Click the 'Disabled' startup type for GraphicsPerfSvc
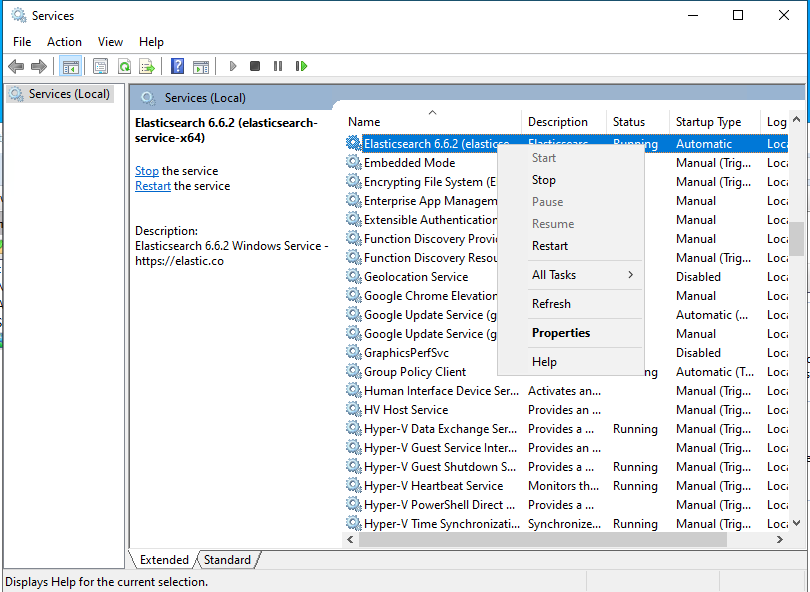The width and height of the screenshot is (810, 592). [698, 352]
